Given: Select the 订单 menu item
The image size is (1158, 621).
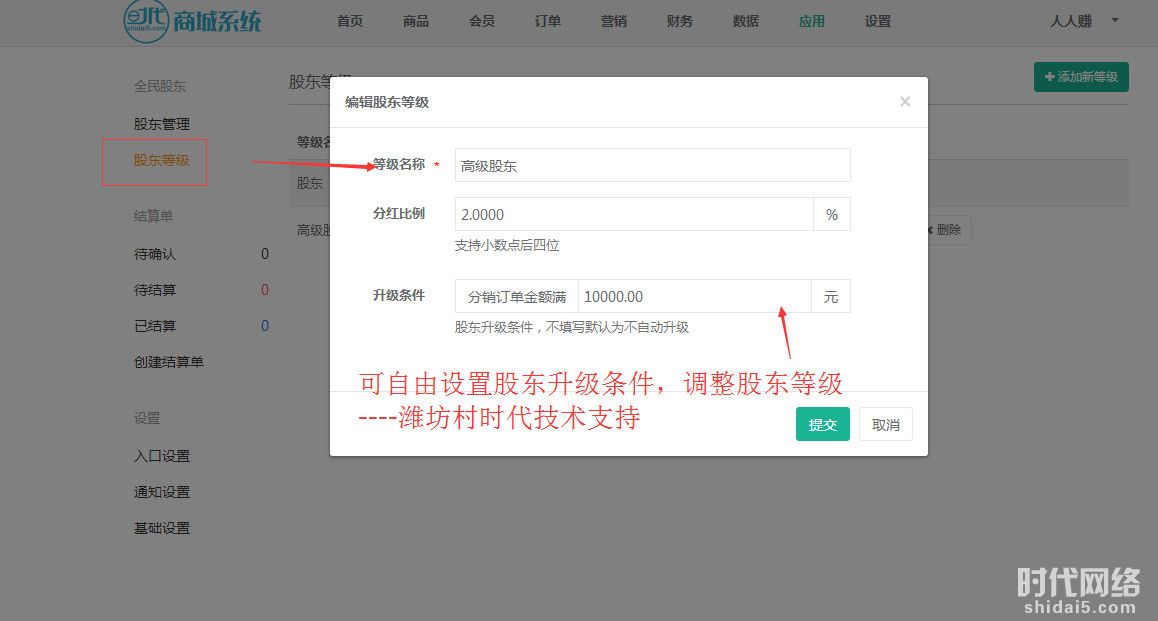Looking at the screenshot, I should coord(548,21).
